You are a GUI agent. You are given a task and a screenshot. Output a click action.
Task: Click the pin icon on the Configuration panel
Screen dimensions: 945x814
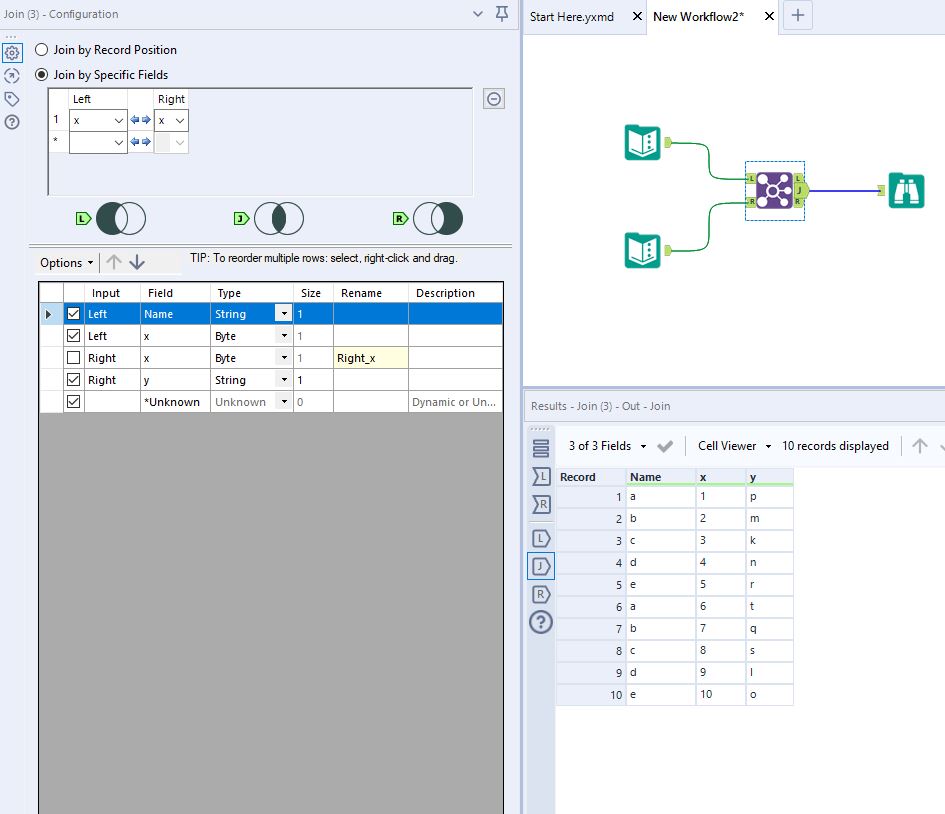[x=501, y=14]
